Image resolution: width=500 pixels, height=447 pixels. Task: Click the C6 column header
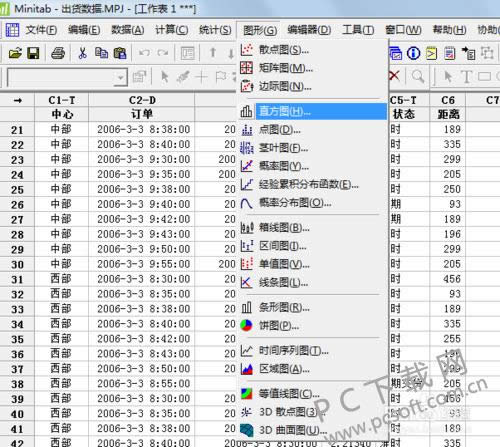pos(448,100)
